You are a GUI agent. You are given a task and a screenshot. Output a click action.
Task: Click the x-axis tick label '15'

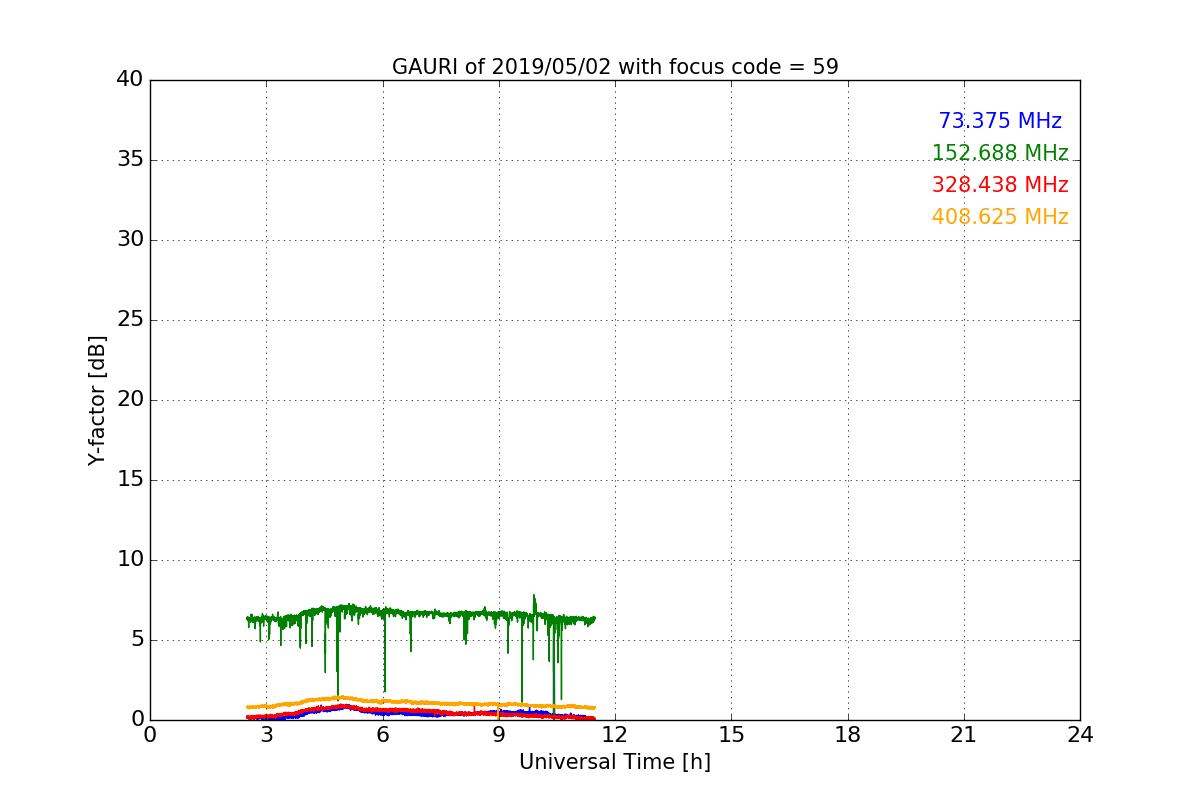click(x=731, y=735)
